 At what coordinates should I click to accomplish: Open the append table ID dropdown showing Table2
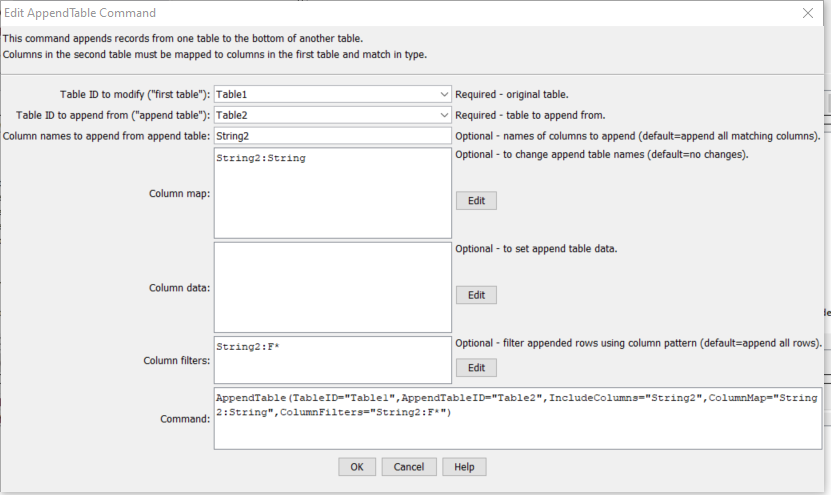click(332, 115)
